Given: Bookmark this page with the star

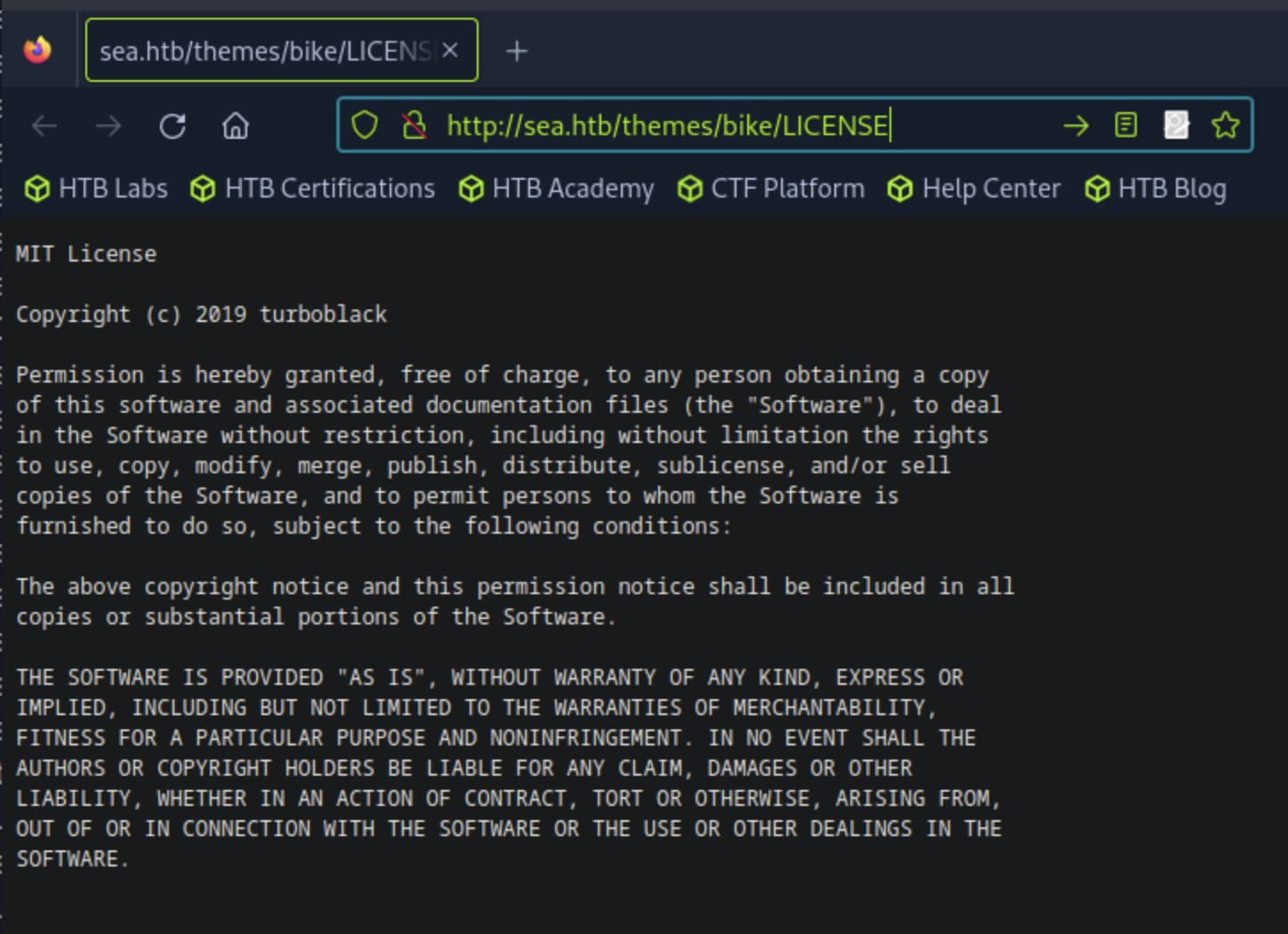Looking at the screenshot, I should coord(1225,125).
